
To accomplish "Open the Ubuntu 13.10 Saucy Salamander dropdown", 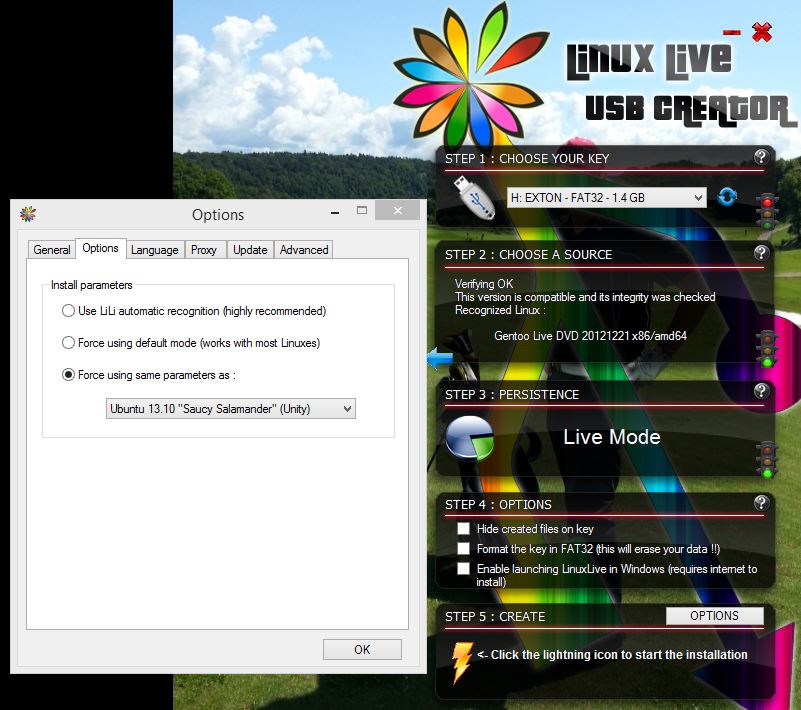I will 231,409.
